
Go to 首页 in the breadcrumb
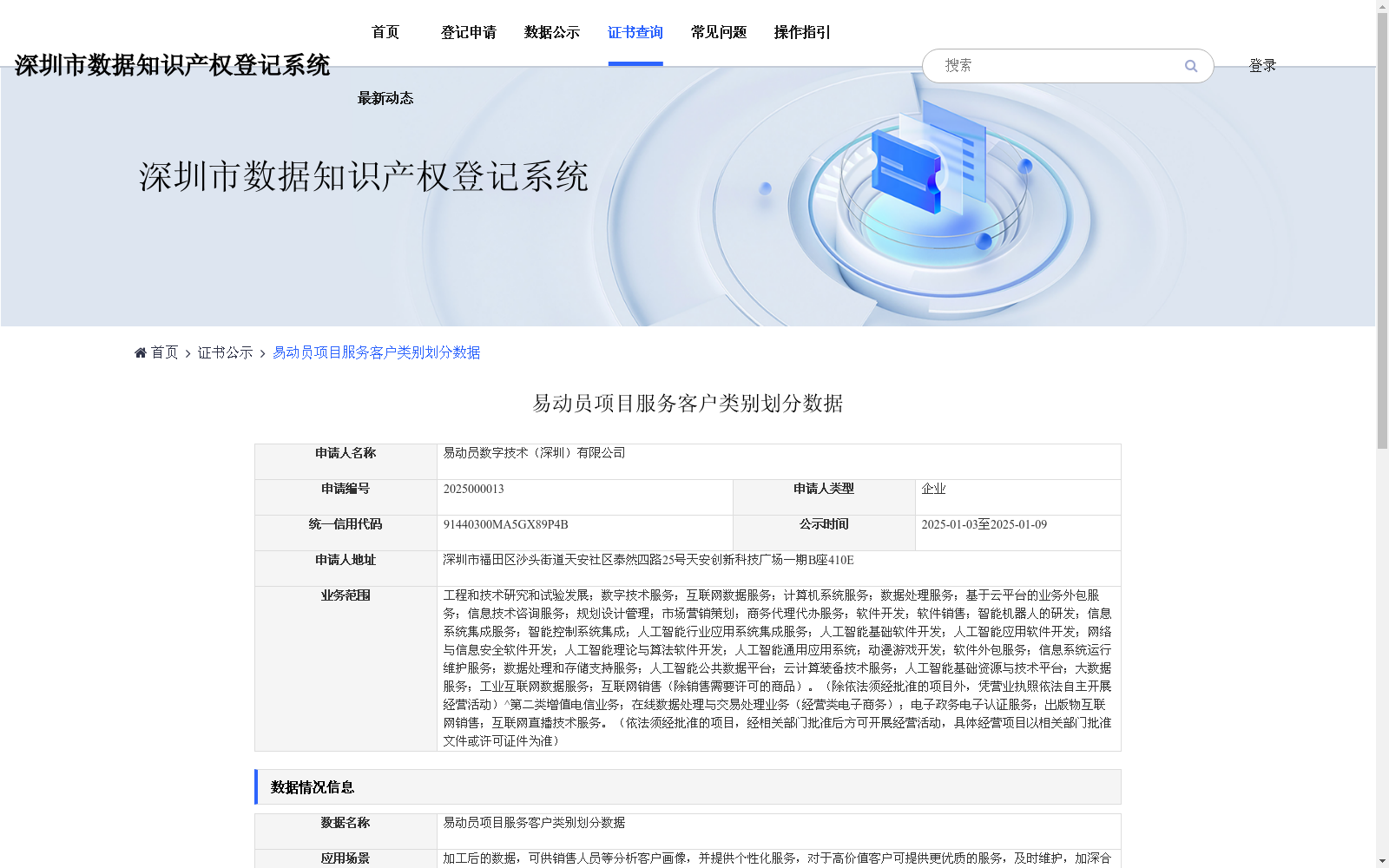click(164, 352)
